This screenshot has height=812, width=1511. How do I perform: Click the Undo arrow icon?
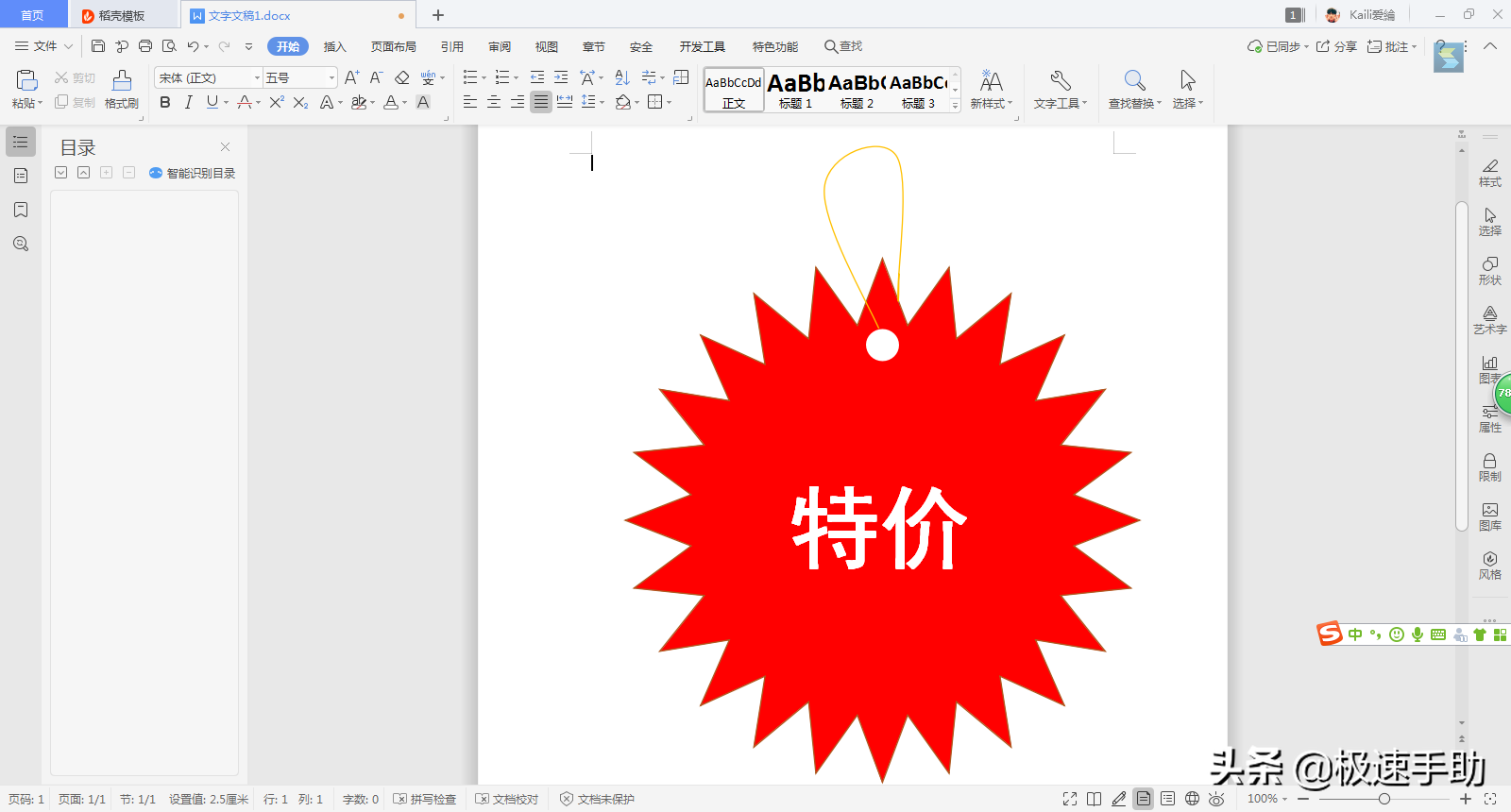pos(193,46)
